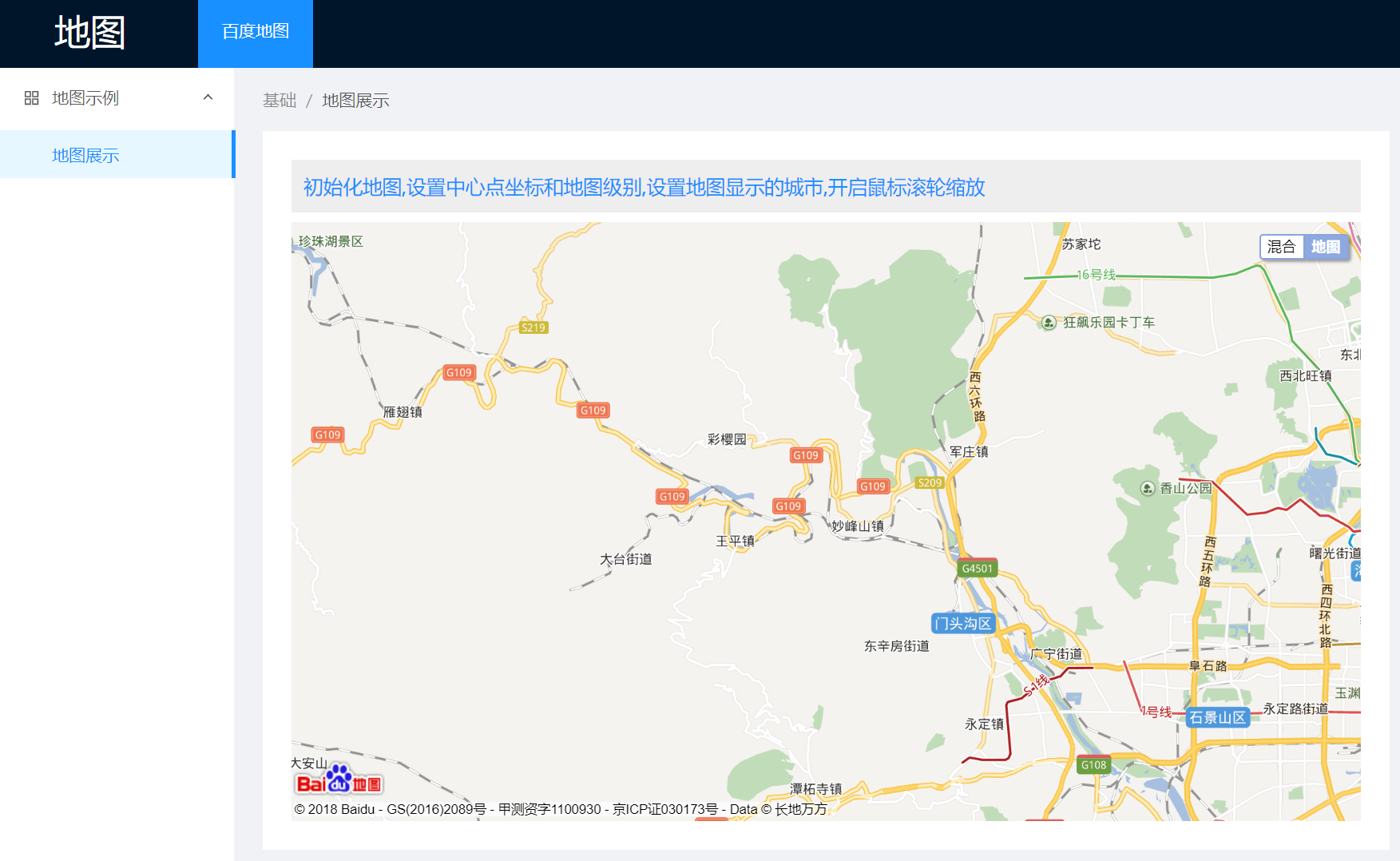Screen dimensions: 1400x861
Task: Click the 永定镇 map label
Action: 984,724
